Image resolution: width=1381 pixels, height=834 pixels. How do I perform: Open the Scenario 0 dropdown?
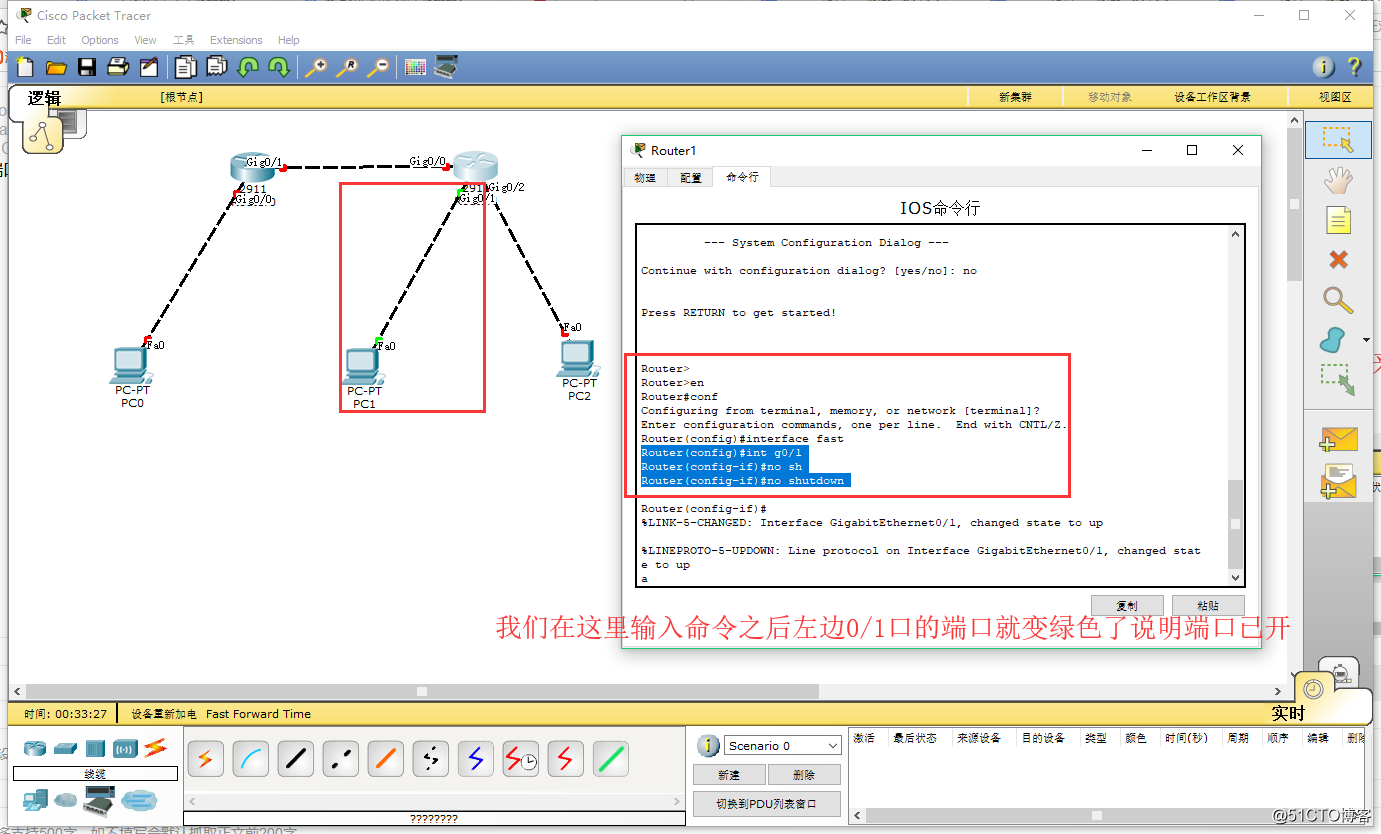(783, 746)
